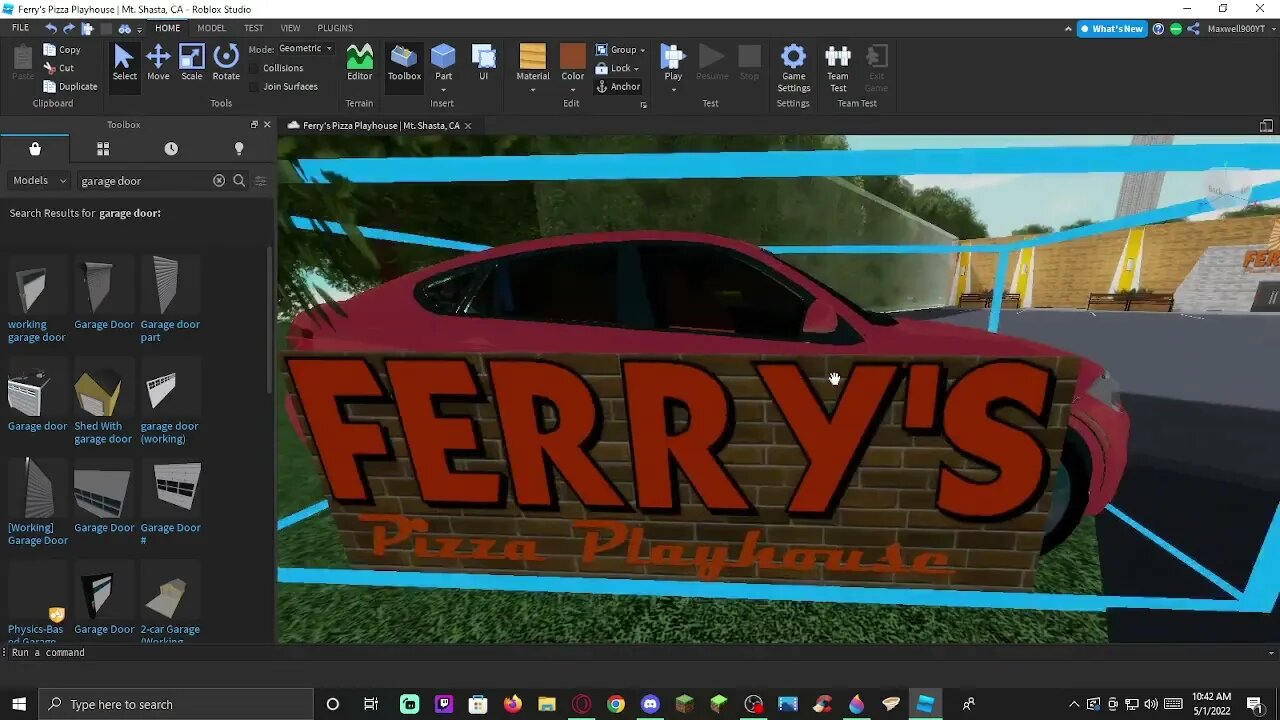Toggle Anchor on selected part
The height and width of the screenshot is (720, 1280).
click(x=618, y=87)
